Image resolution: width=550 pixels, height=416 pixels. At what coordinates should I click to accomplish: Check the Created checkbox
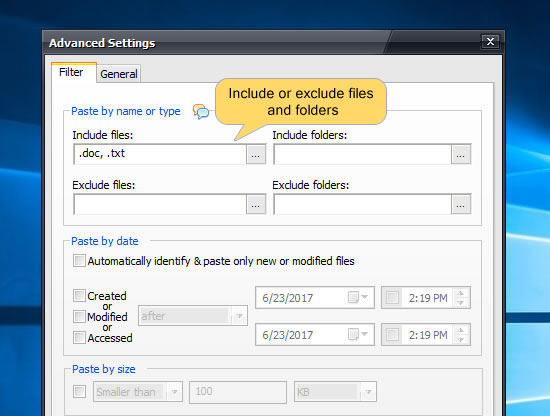79,295
